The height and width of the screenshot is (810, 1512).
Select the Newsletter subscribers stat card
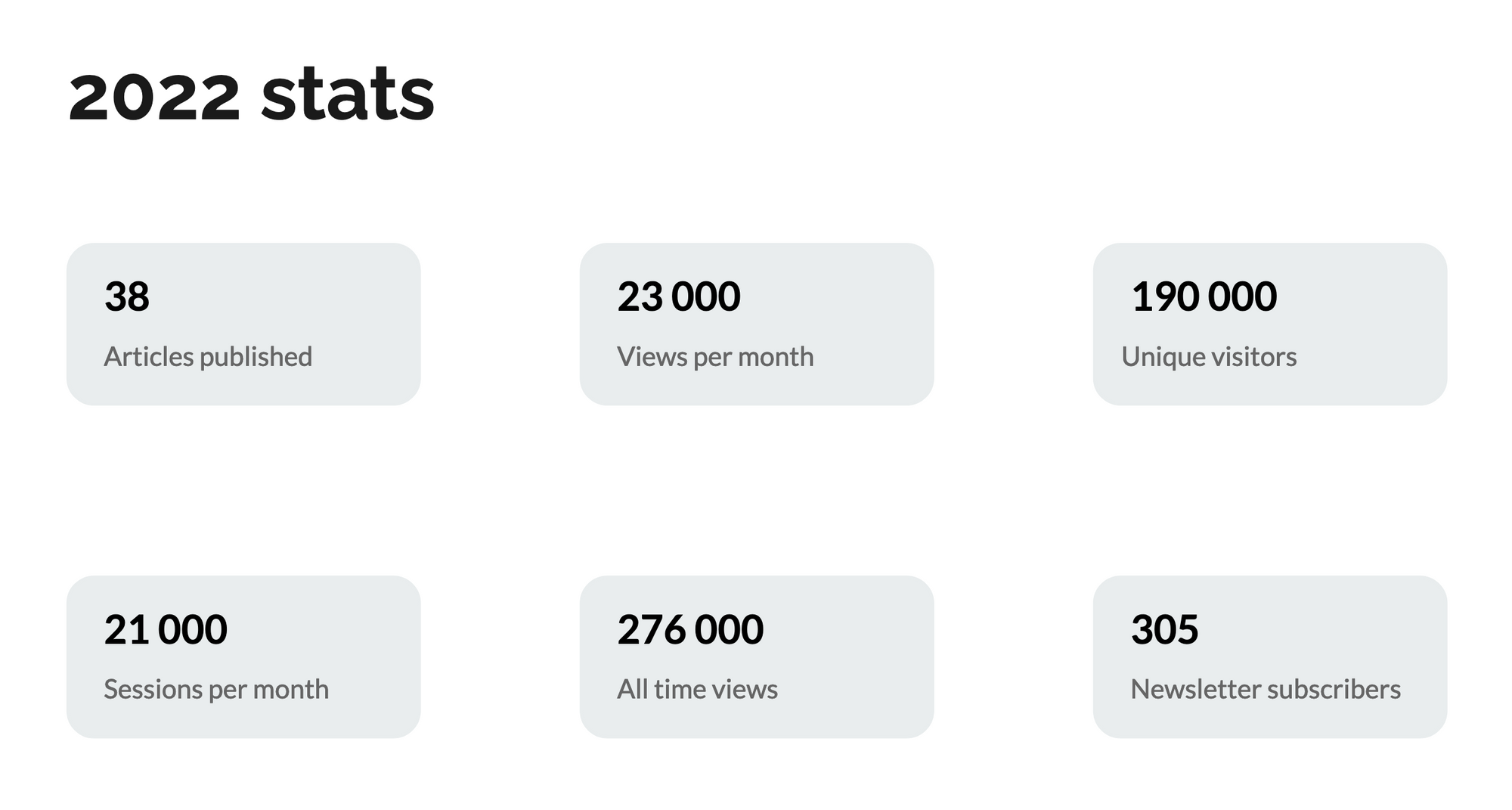[1270, 656]
